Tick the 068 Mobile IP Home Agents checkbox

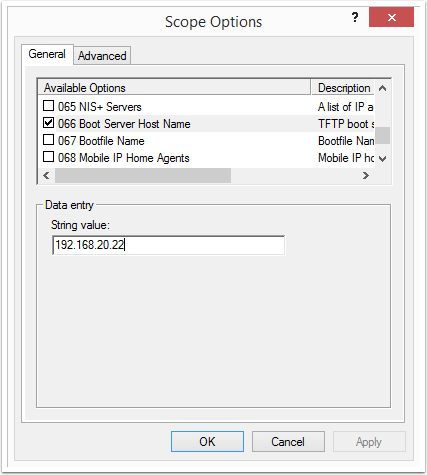tap(49, 156)
